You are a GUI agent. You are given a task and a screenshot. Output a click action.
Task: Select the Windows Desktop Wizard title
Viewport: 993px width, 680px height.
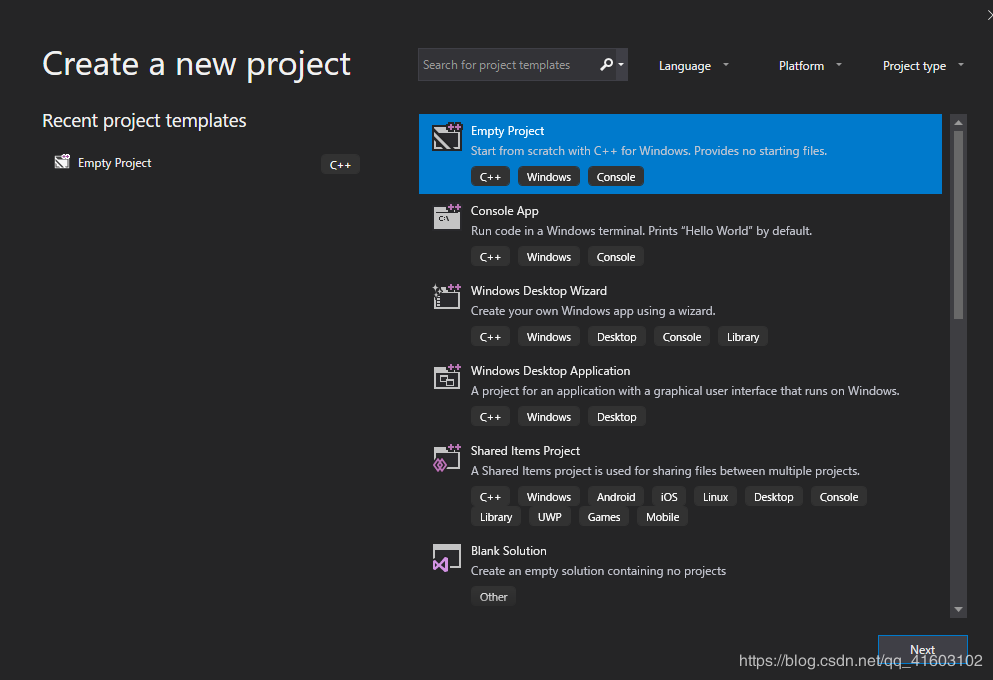coord(539,291)
